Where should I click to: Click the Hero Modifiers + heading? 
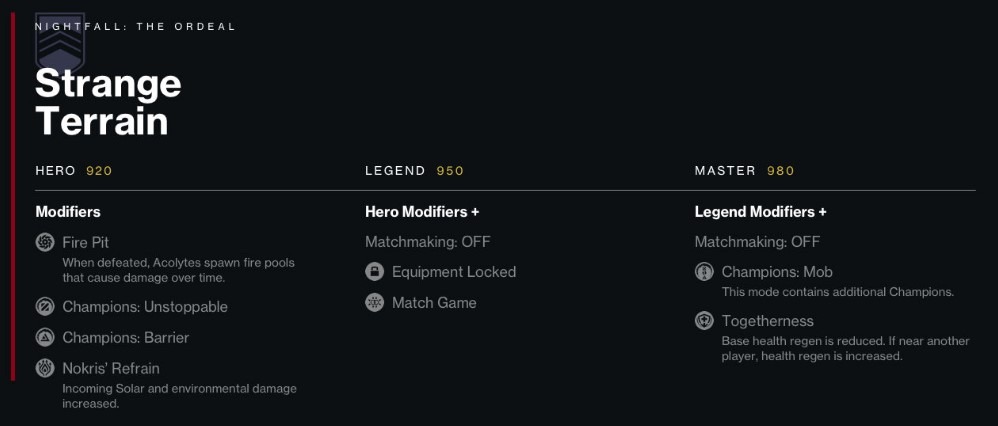coord(422,212)
